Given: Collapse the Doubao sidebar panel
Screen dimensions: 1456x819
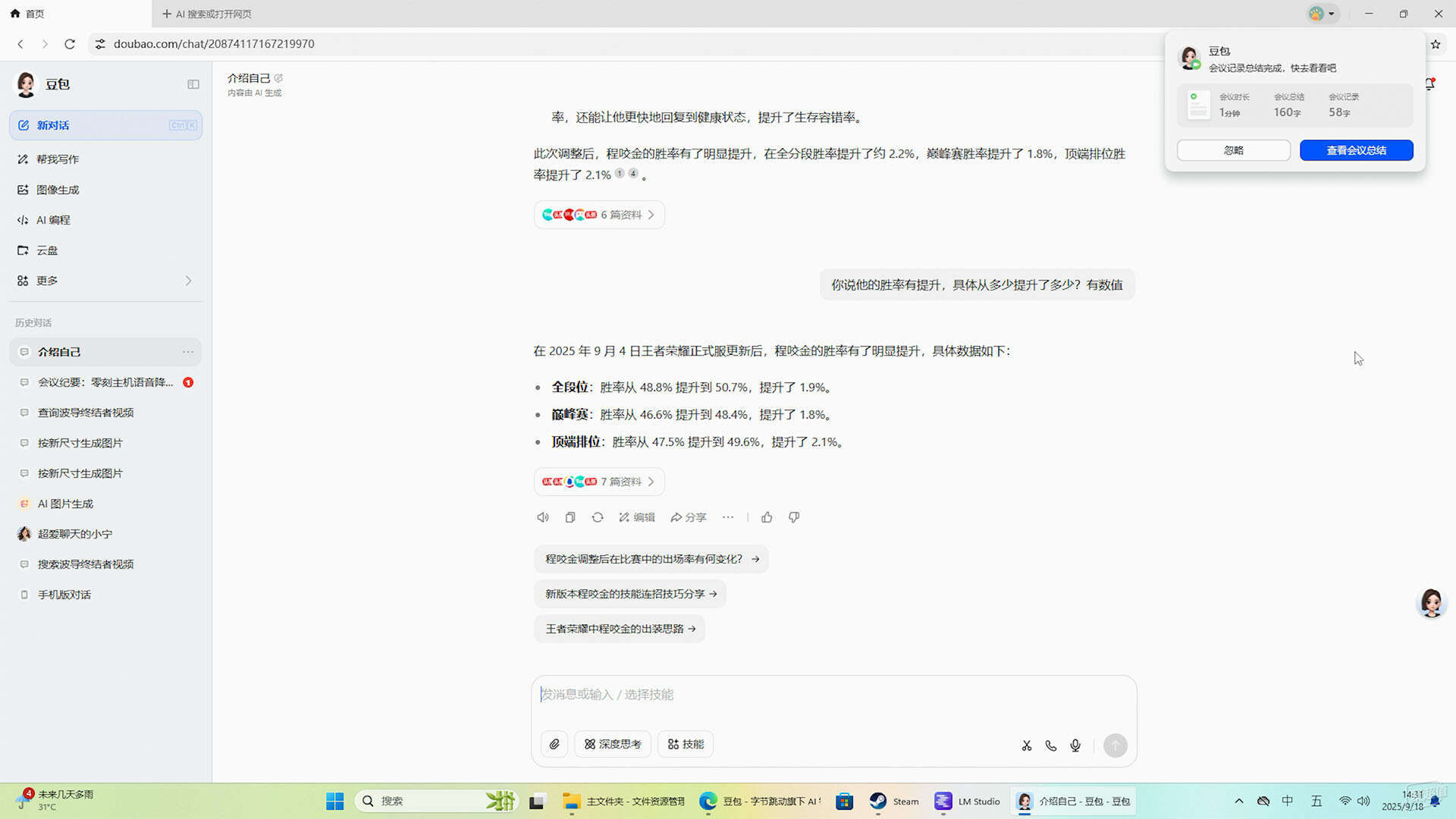Looking at the screenshot, I should coord(193,84).
